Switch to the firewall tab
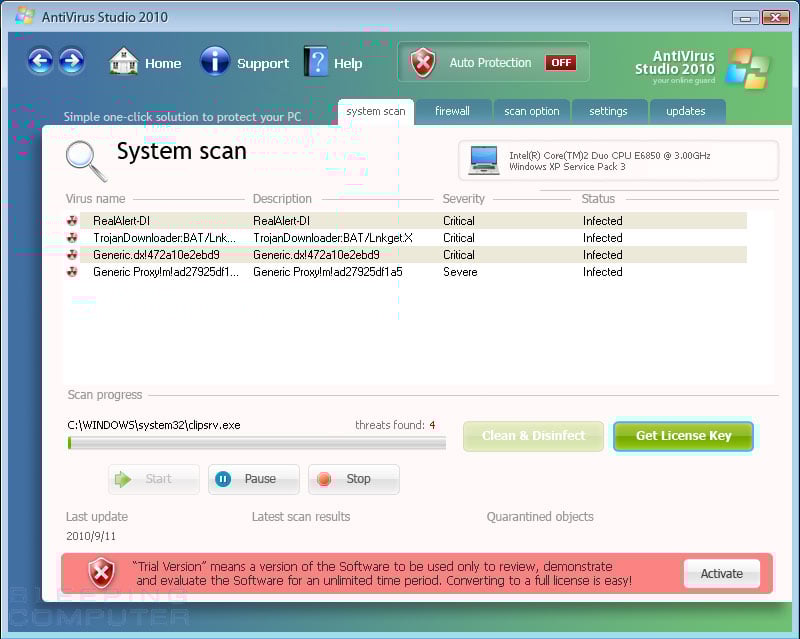The width and height of the screenshot is (800, 639). [452, 111]
